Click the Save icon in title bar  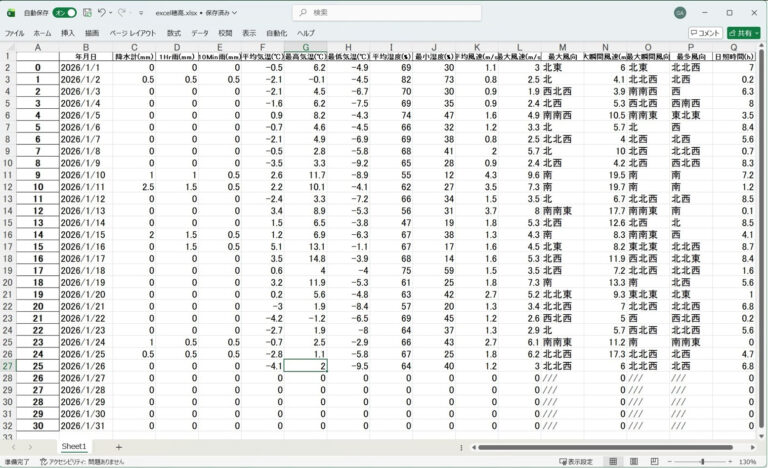pos(89,12)
